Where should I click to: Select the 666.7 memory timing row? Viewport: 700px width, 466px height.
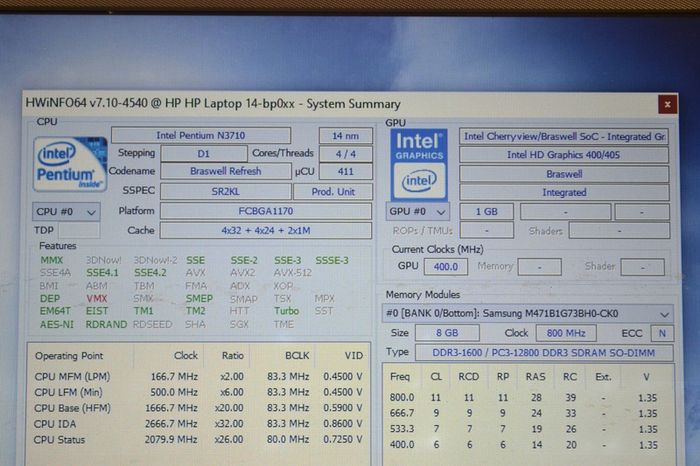click(x=524, y=413)
